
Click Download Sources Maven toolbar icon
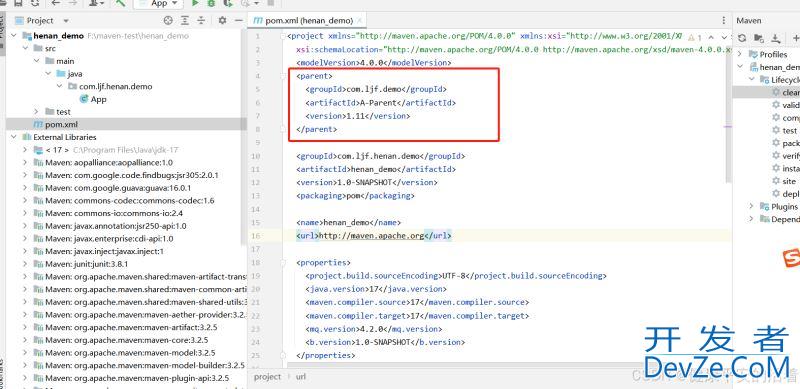tap(776, 38)
